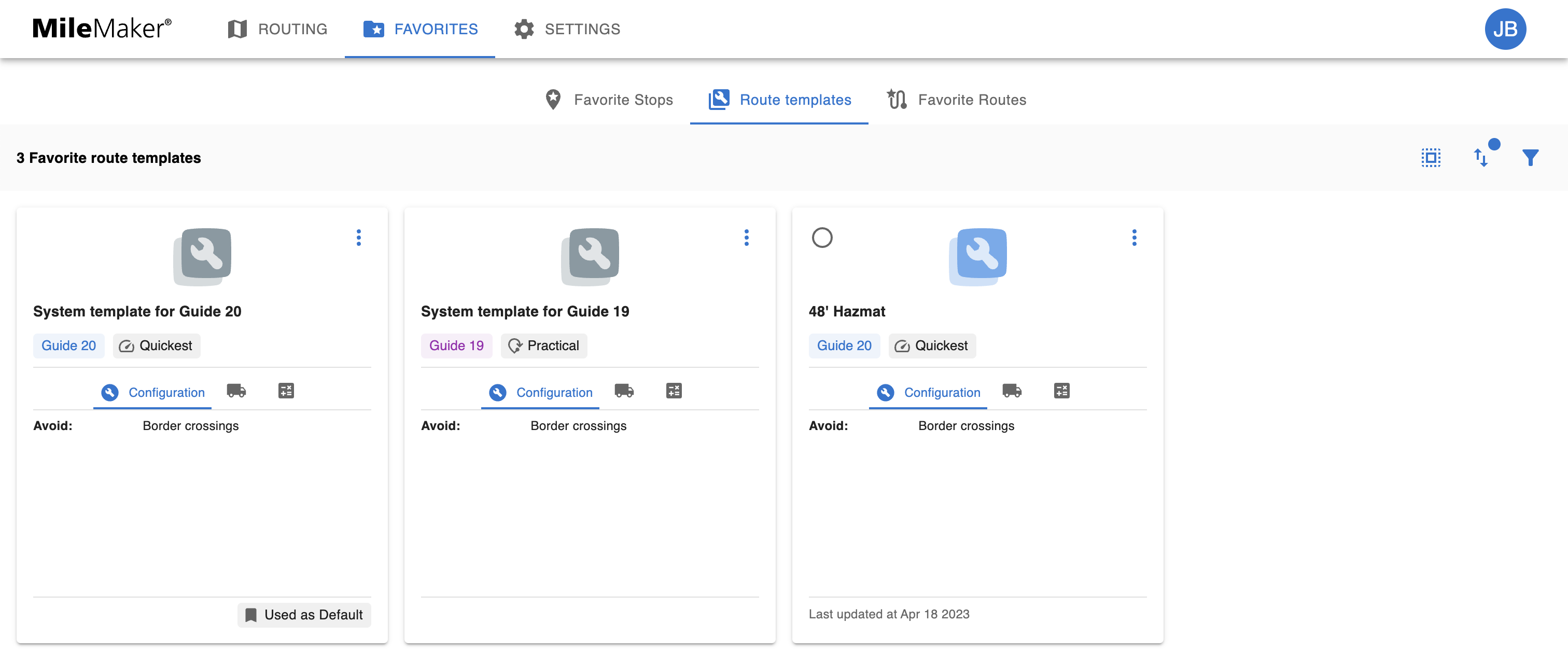Open the Settings section
This screenshot has height=664, width=1568.
567,29
